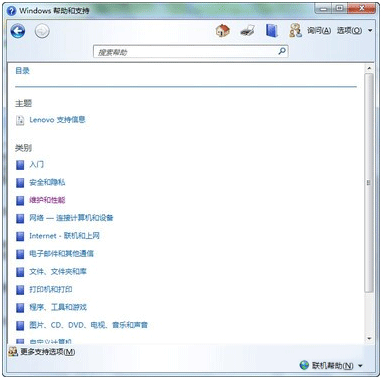
Task: Click the book icon beside 文件、文件夹和库
Action: click(x=20, y=272)
